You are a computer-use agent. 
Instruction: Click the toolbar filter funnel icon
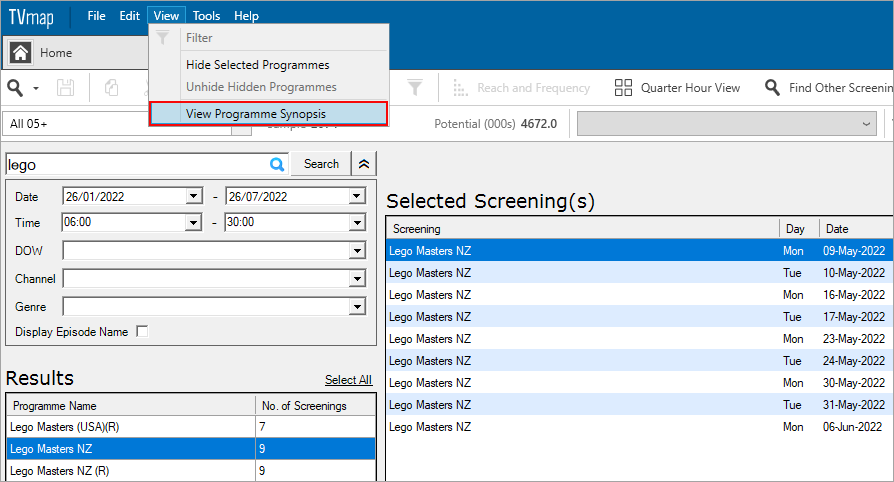415,88
